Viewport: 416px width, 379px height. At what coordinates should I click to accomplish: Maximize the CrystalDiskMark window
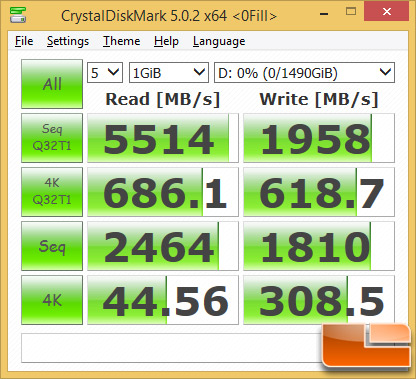(x=351, y=12)
